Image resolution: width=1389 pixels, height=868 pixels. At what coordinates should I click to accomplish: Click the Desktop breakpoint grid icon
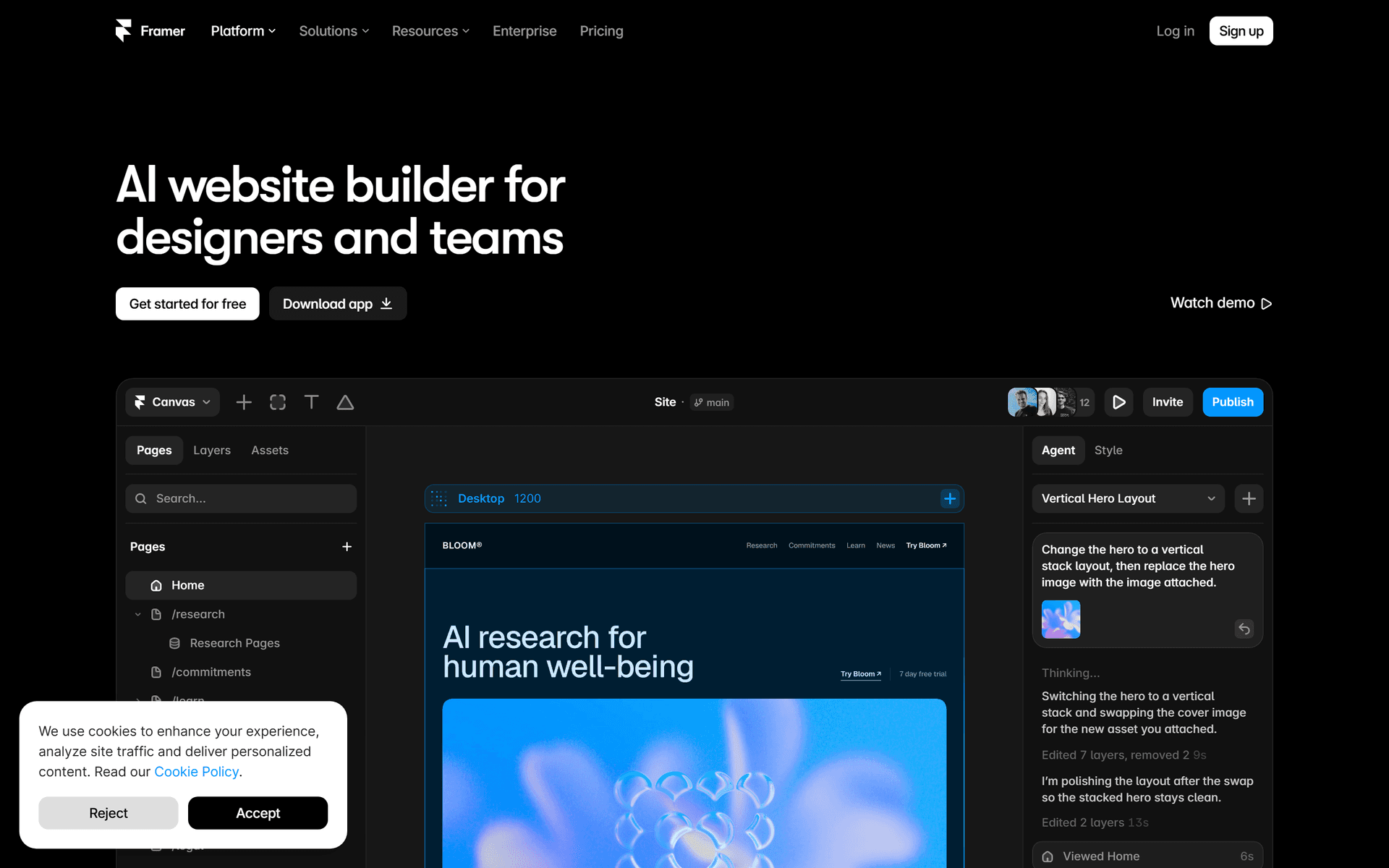click(x=438, y=498)
